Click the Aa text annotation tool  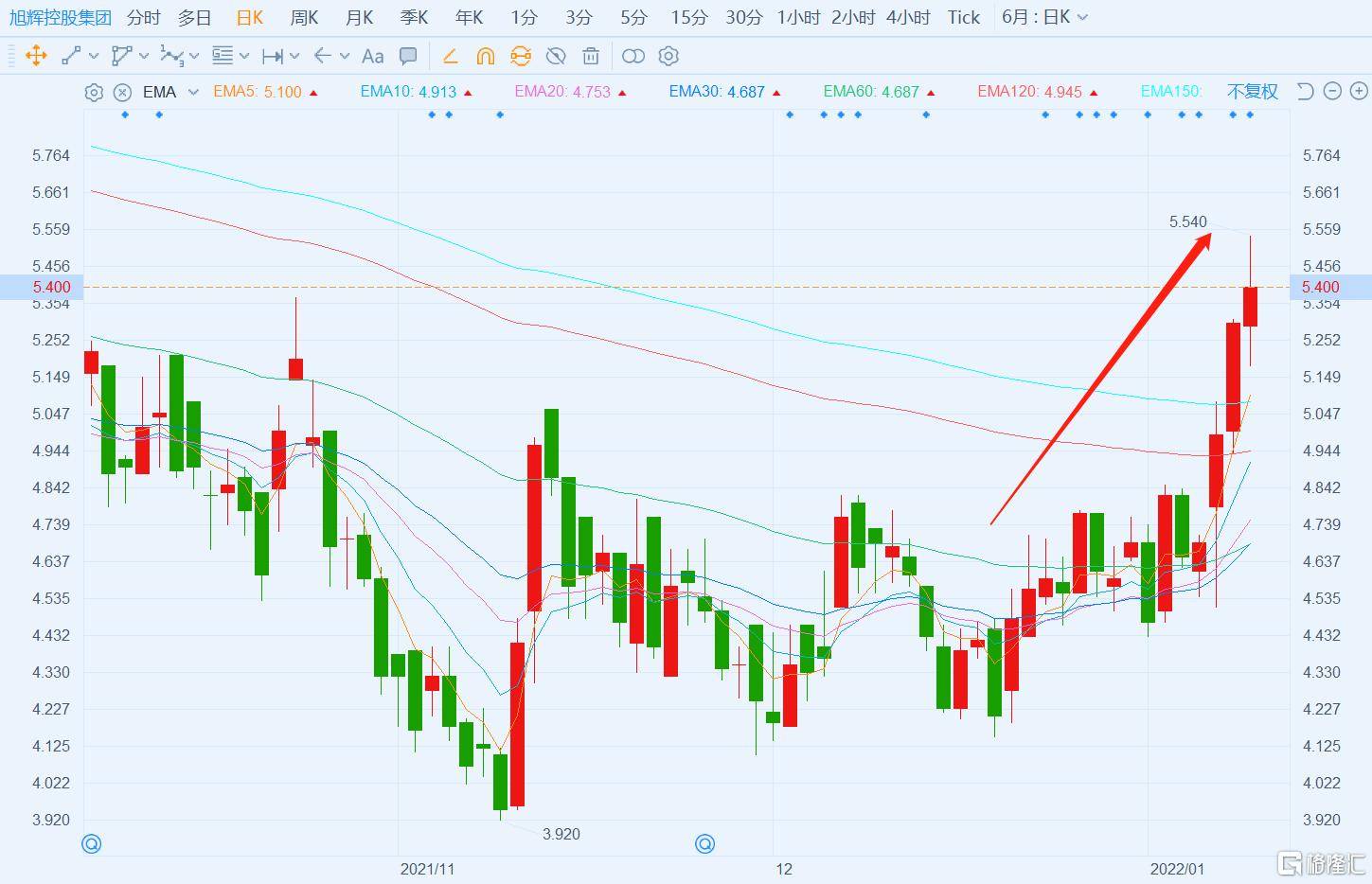373,56
